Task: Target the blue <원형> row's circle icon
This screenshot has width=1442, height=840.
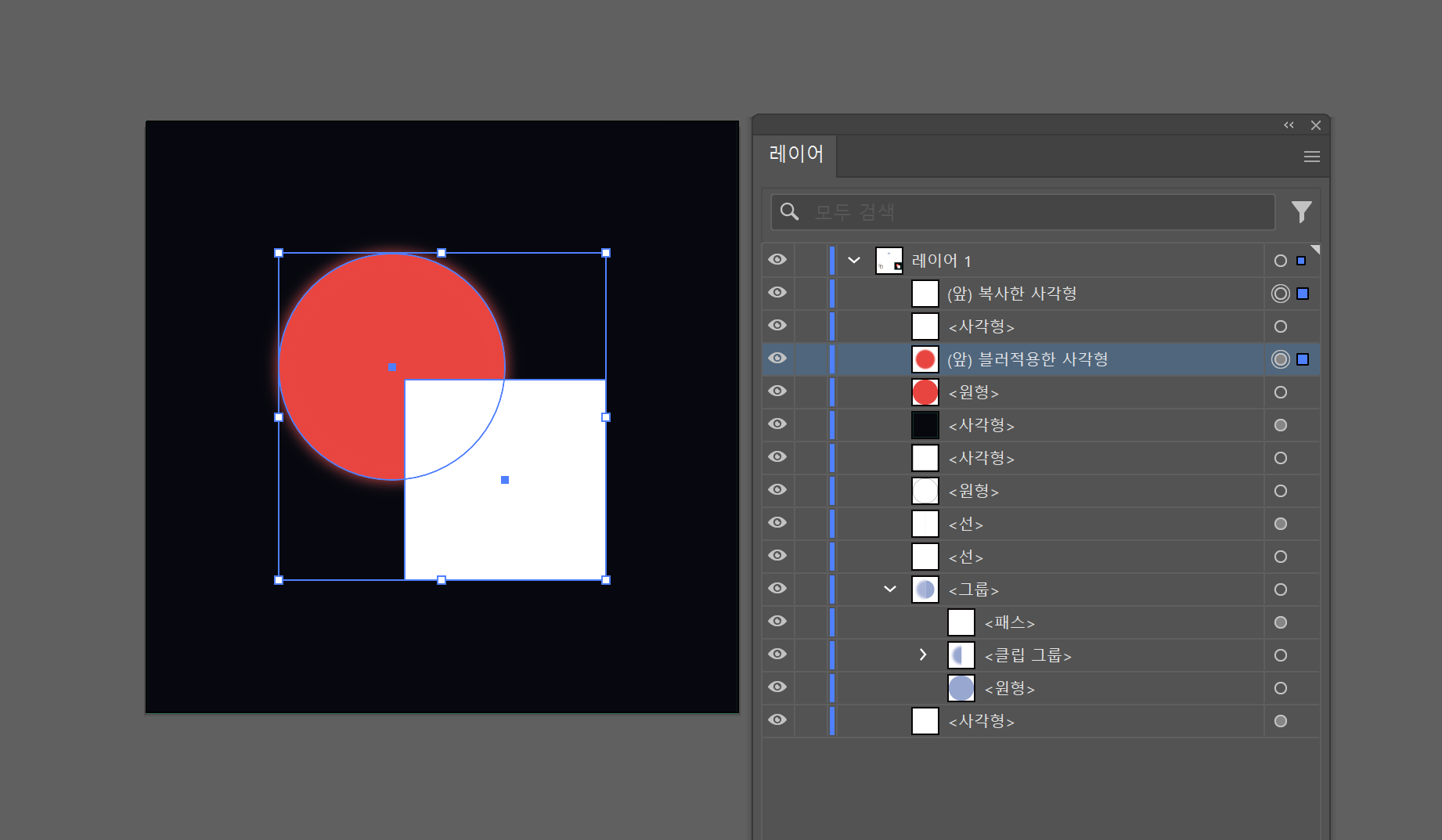Action: 1281,688
